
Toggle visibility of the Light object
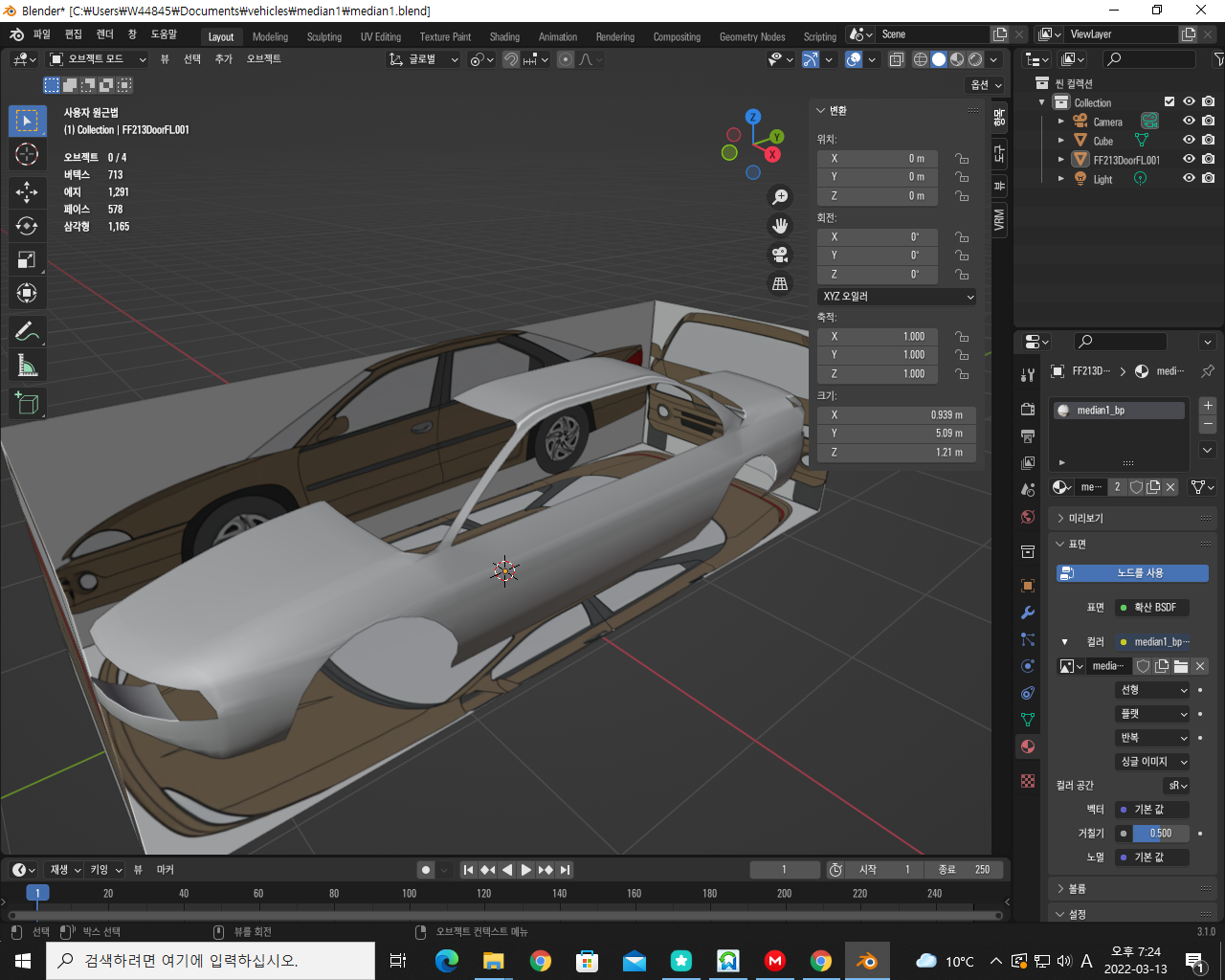pos(1189,178)
